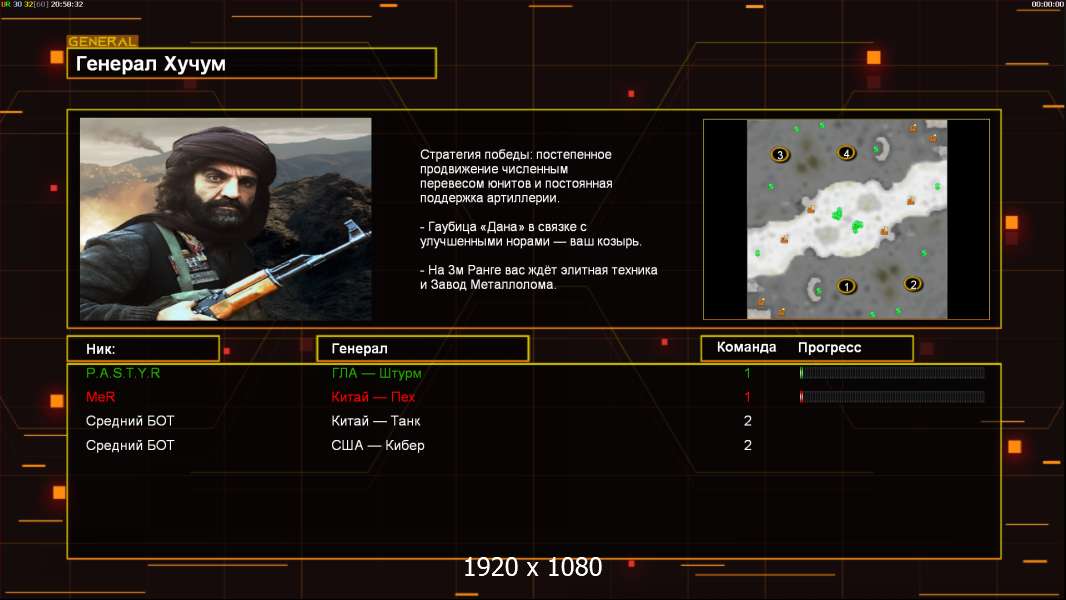Click the Китай — Пех general entry
The height and width of the screenshot is (600, 1066).
tap(373, 397)
